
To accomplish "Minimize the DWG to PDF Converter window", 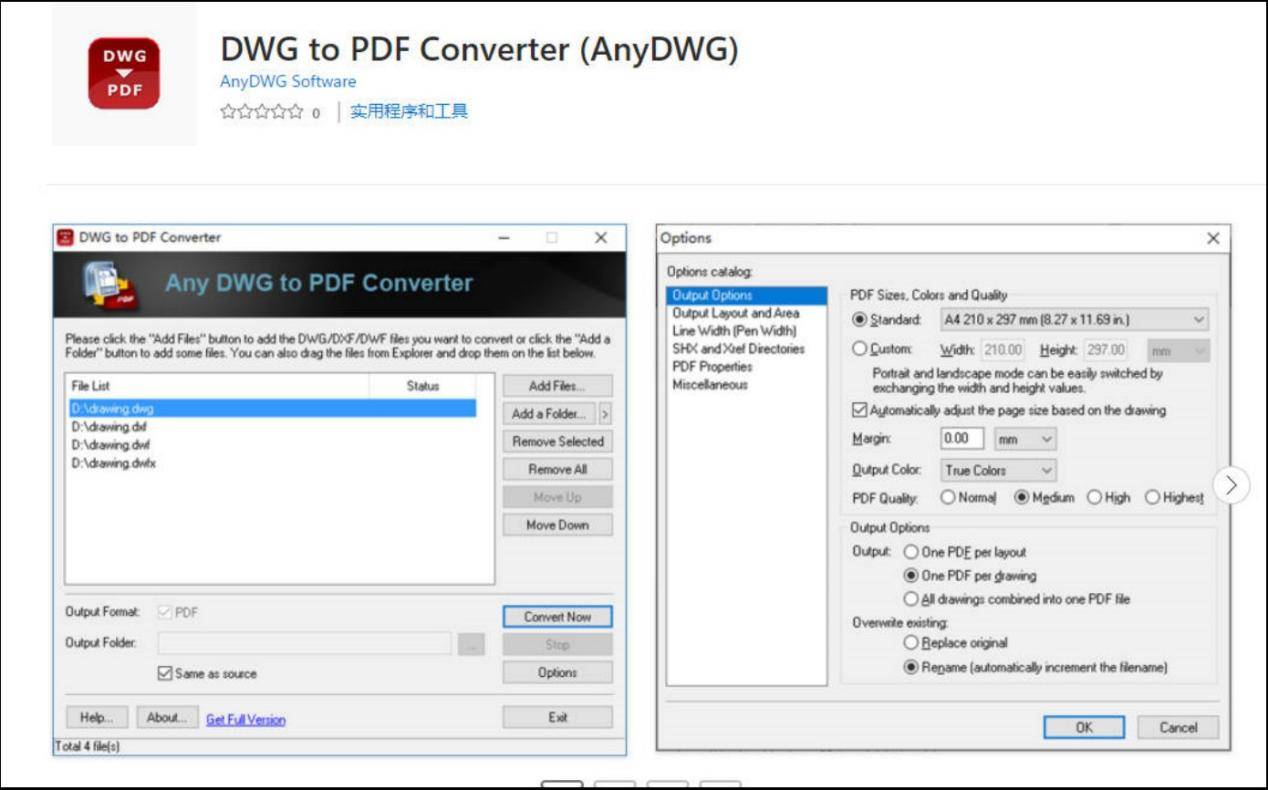I will point(504,238).
